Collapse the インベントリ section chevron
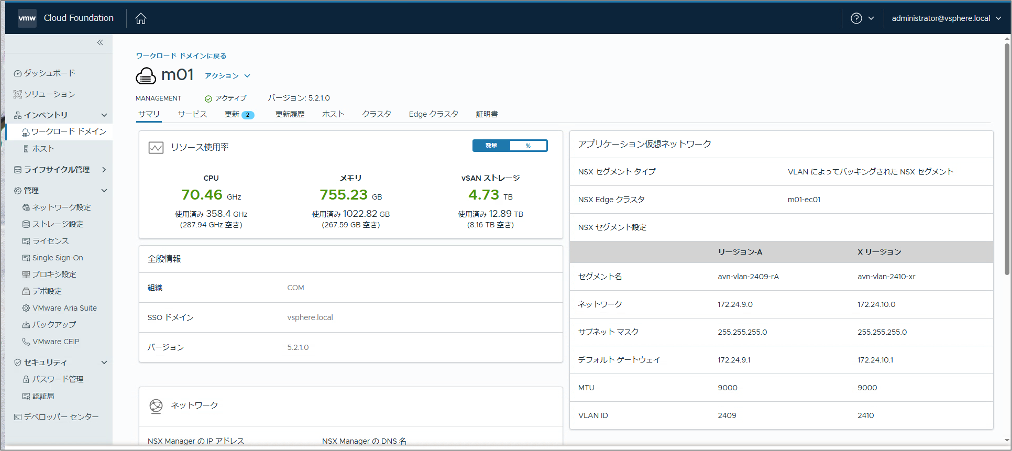 [104, 115]
